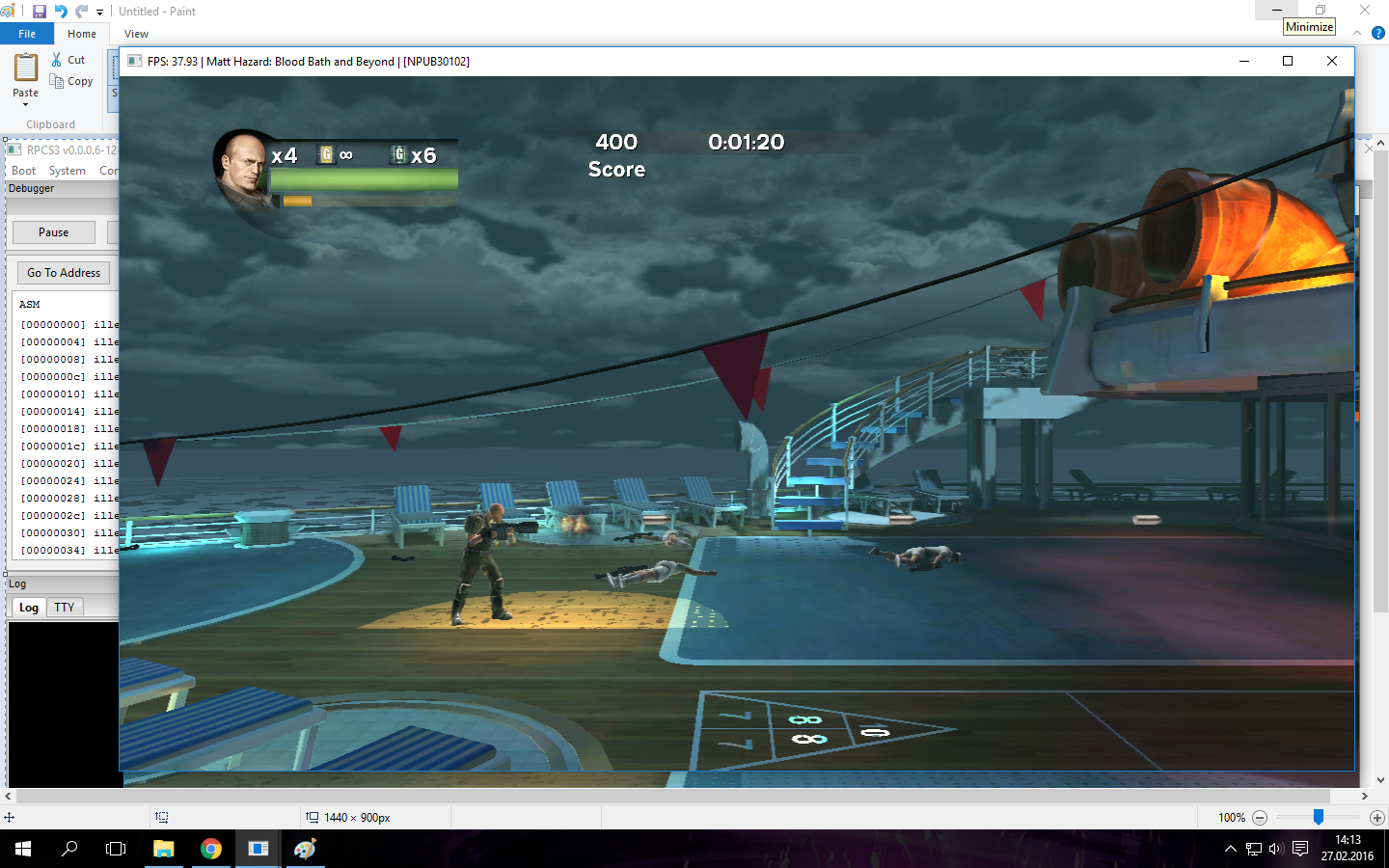Zoom in with the plus button in Paint
1389x868 pixels.
(x=1377, y=818)
